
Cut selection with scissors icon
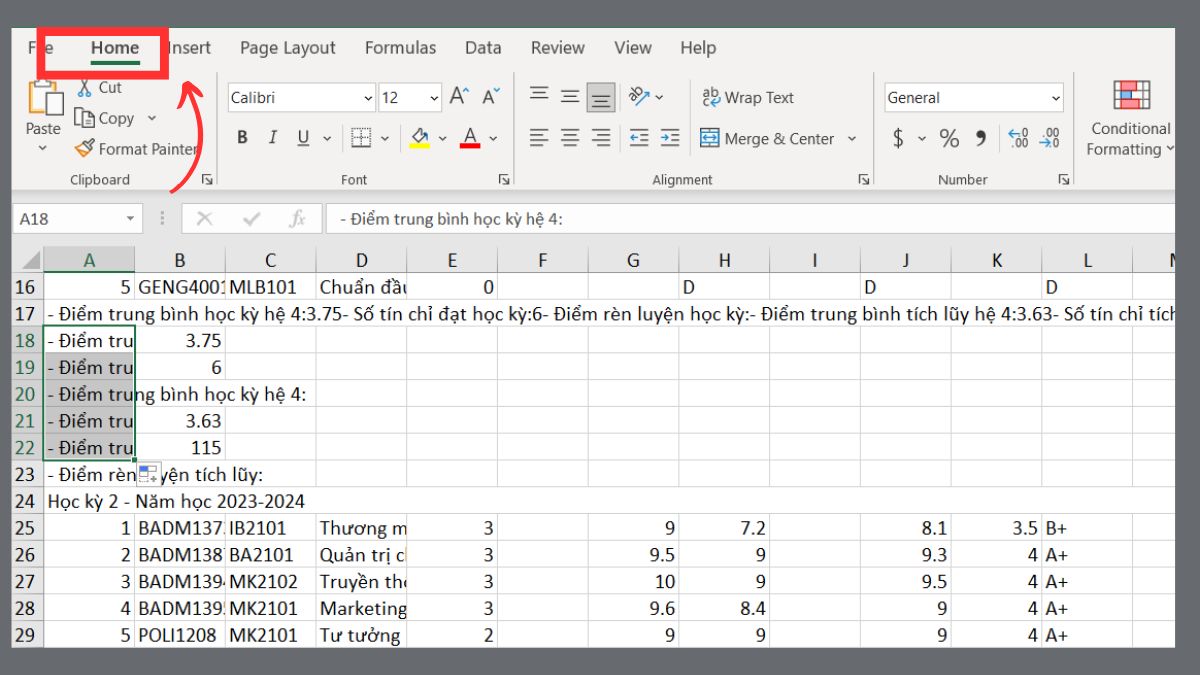pyautogui.click(x=98, y=88)
